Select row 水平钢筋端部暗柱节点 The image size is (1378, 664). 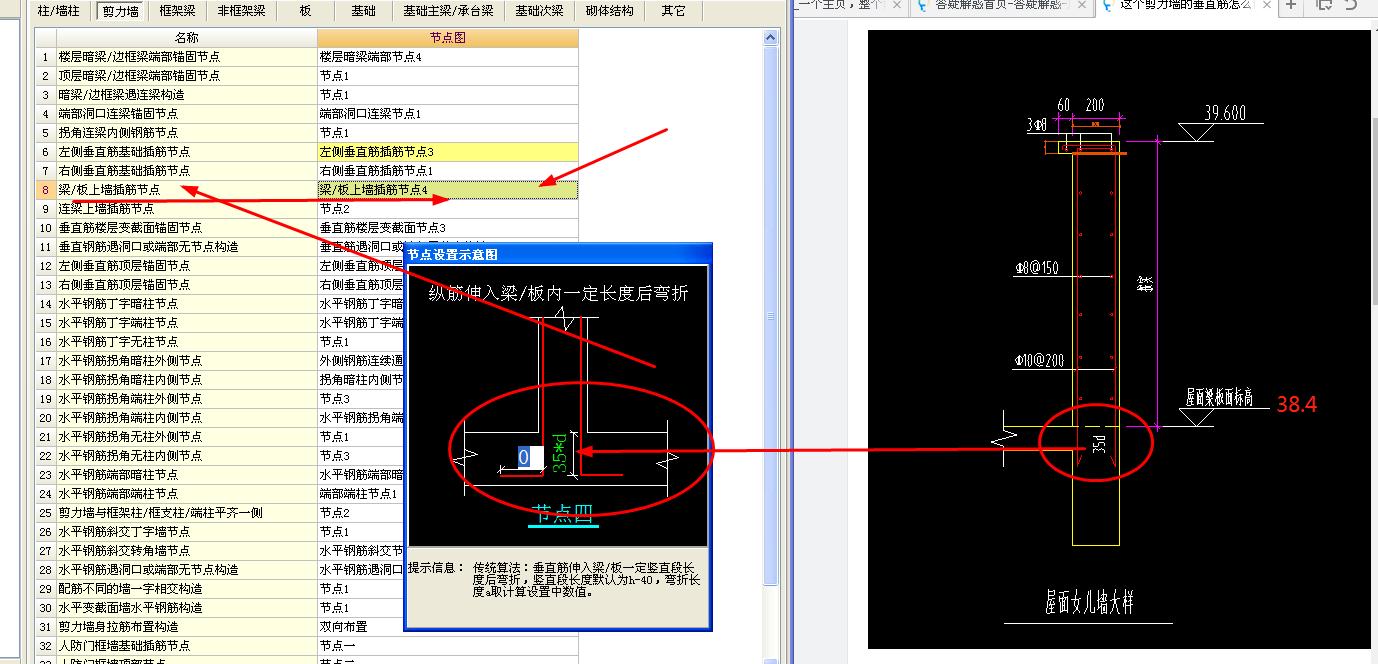186,475
